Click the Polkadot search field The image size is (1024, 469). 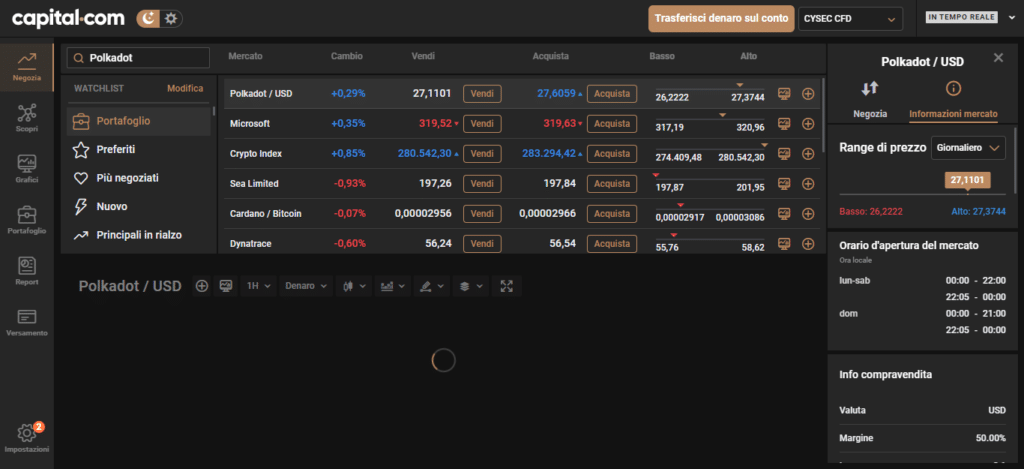[138, 58]
